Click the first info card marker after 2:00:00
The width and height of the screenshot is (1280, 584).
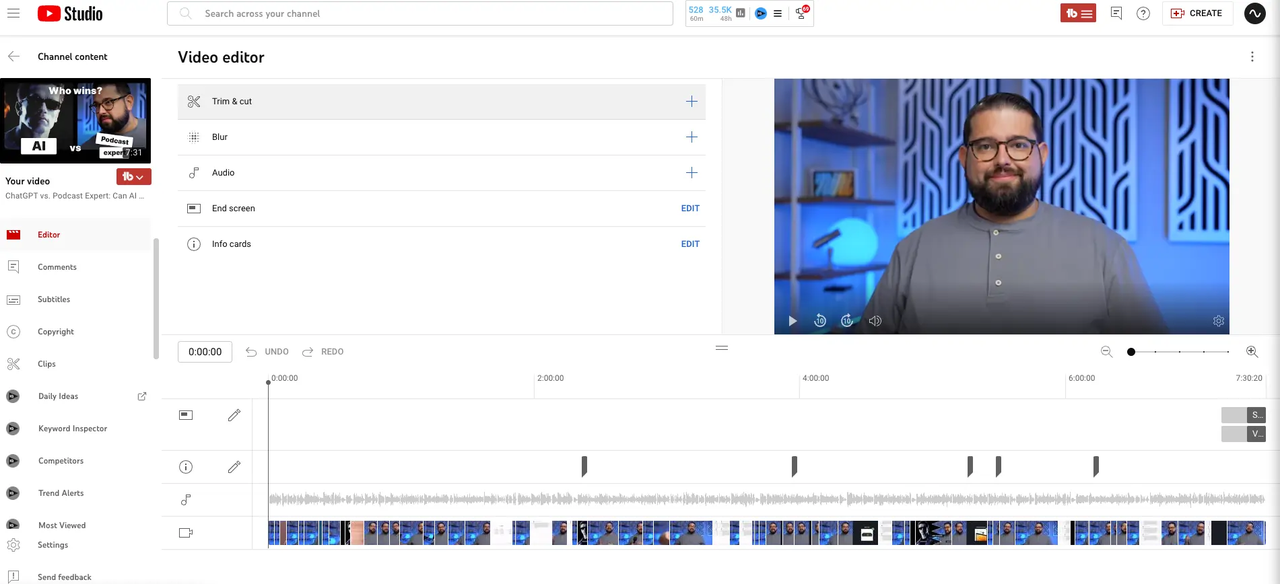coord(584,466)
